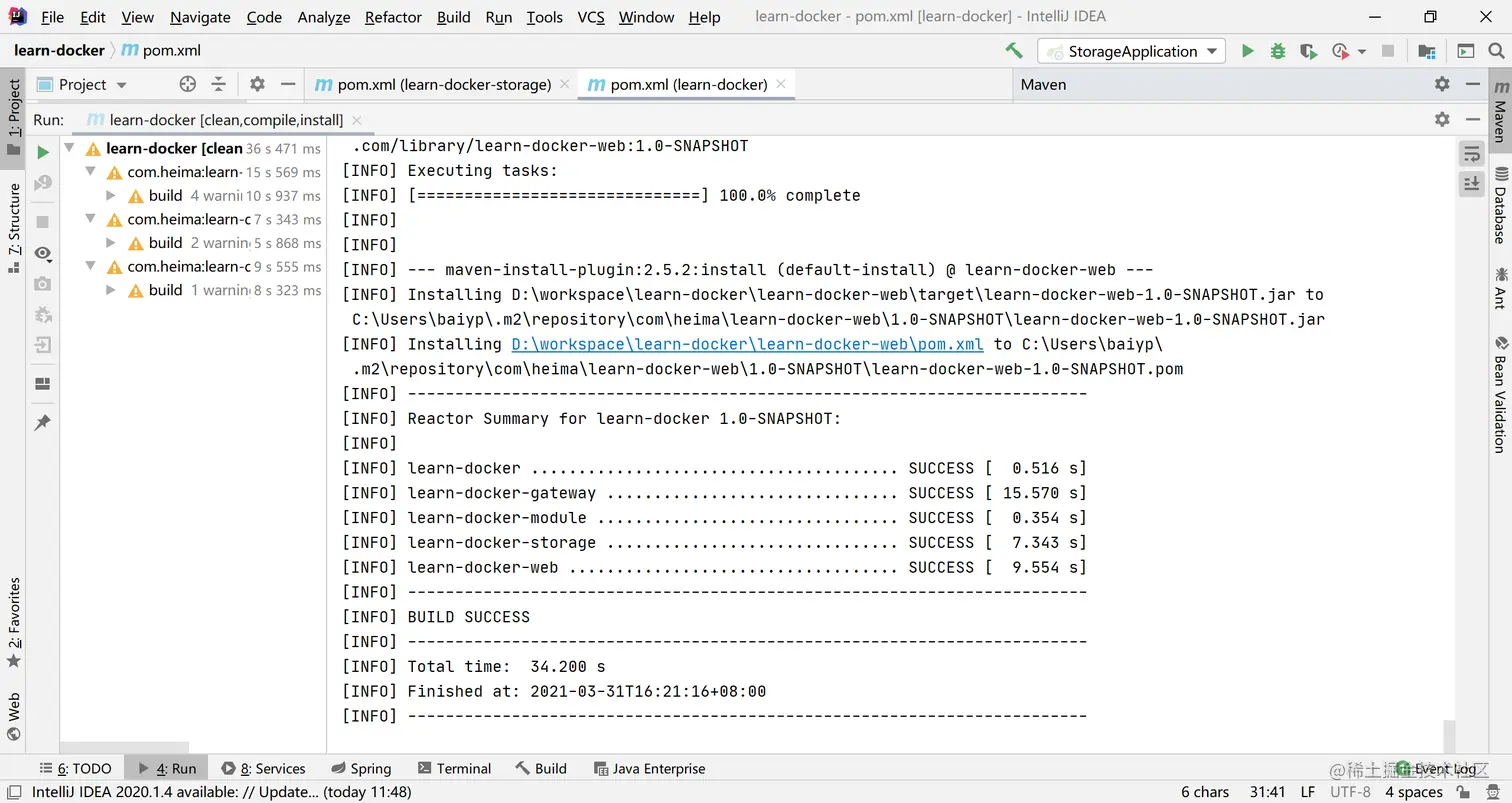Expand the build node with 4 warnings
The image size is (1512, 803).
[x=110, y=195]
